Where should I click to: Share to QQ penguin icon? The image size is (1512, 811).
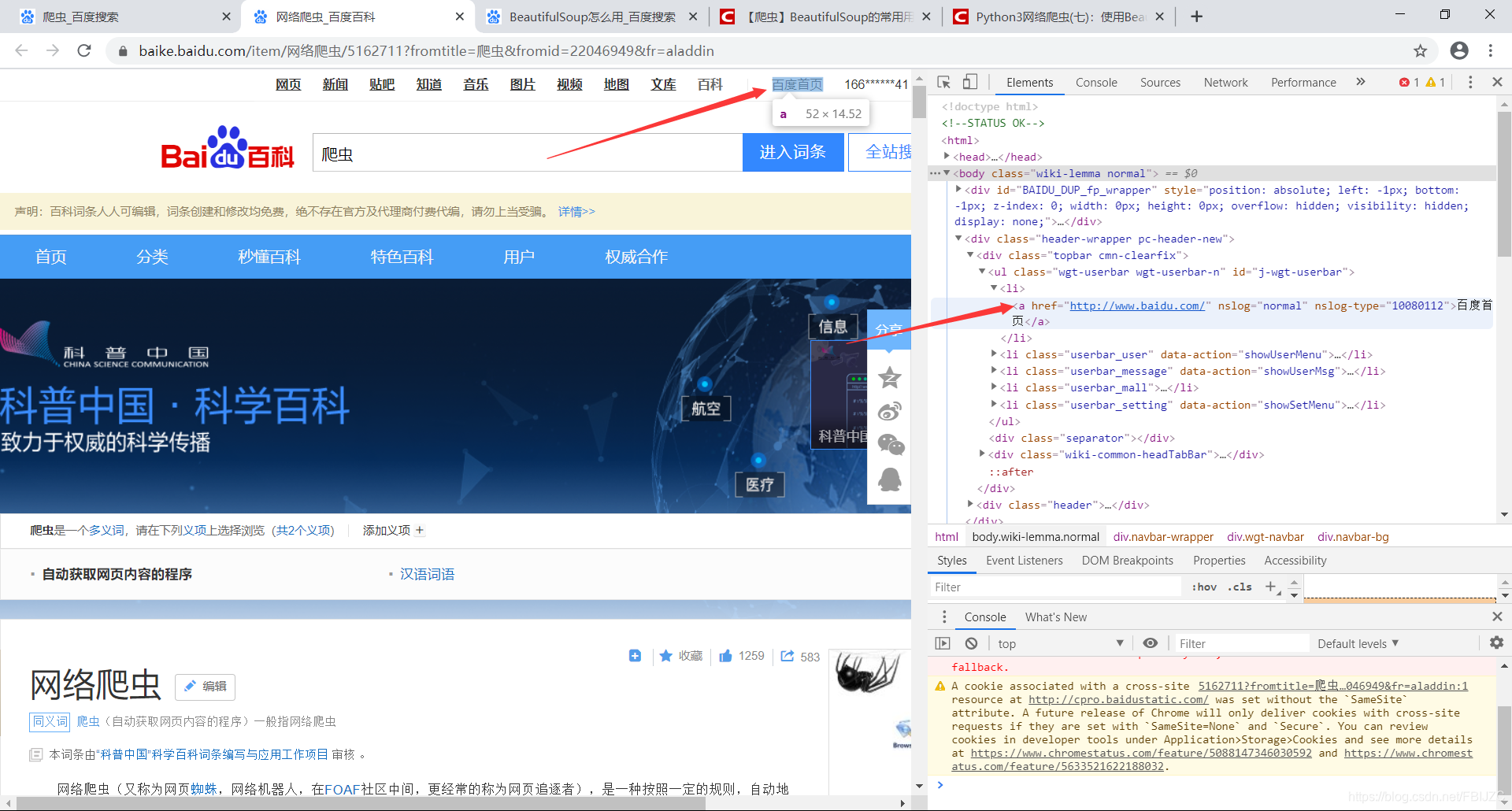click(890, 479)
